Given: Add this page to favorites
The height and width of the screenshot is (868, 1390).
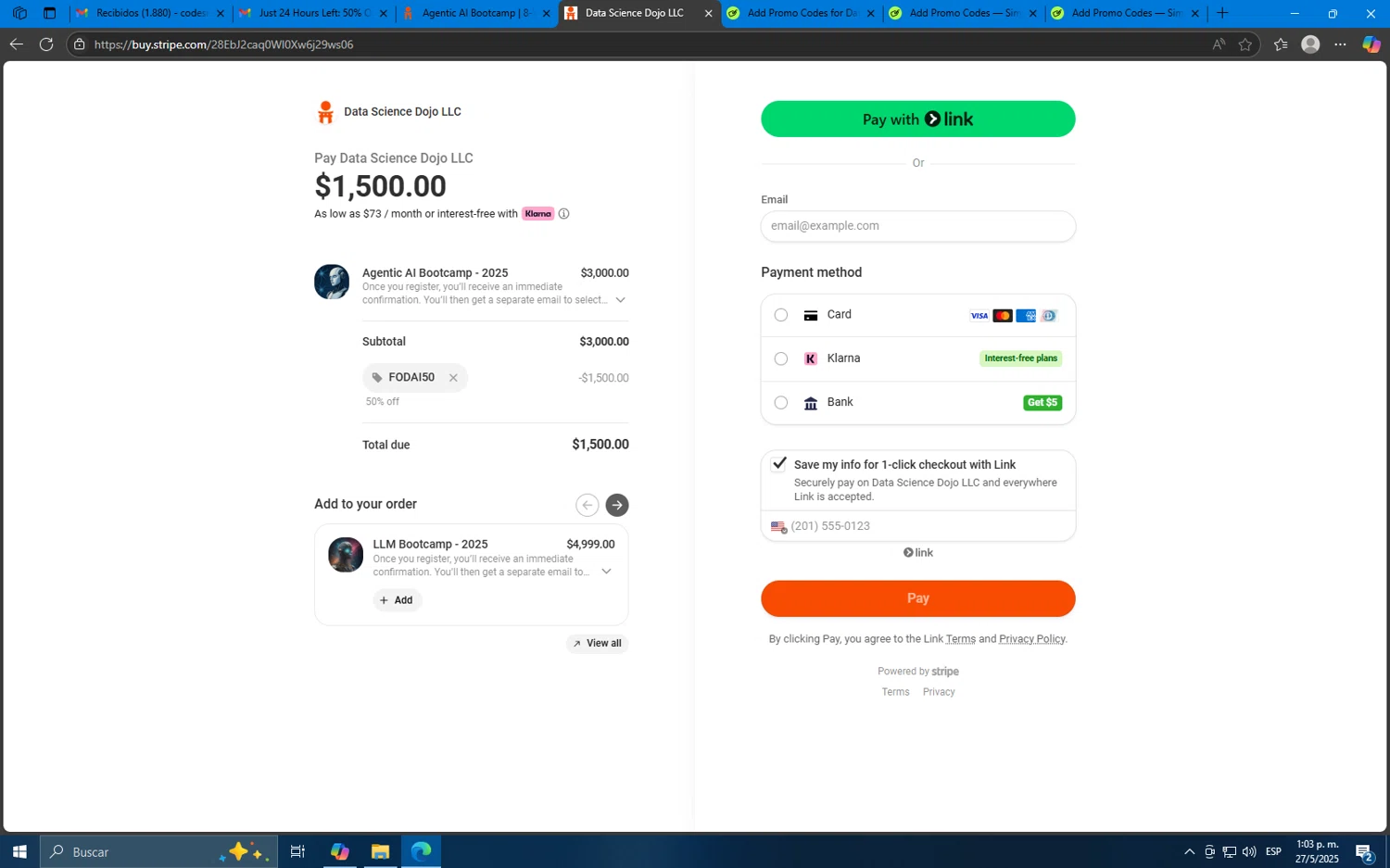Looking at the screenshot, I should coord(1245,44).
